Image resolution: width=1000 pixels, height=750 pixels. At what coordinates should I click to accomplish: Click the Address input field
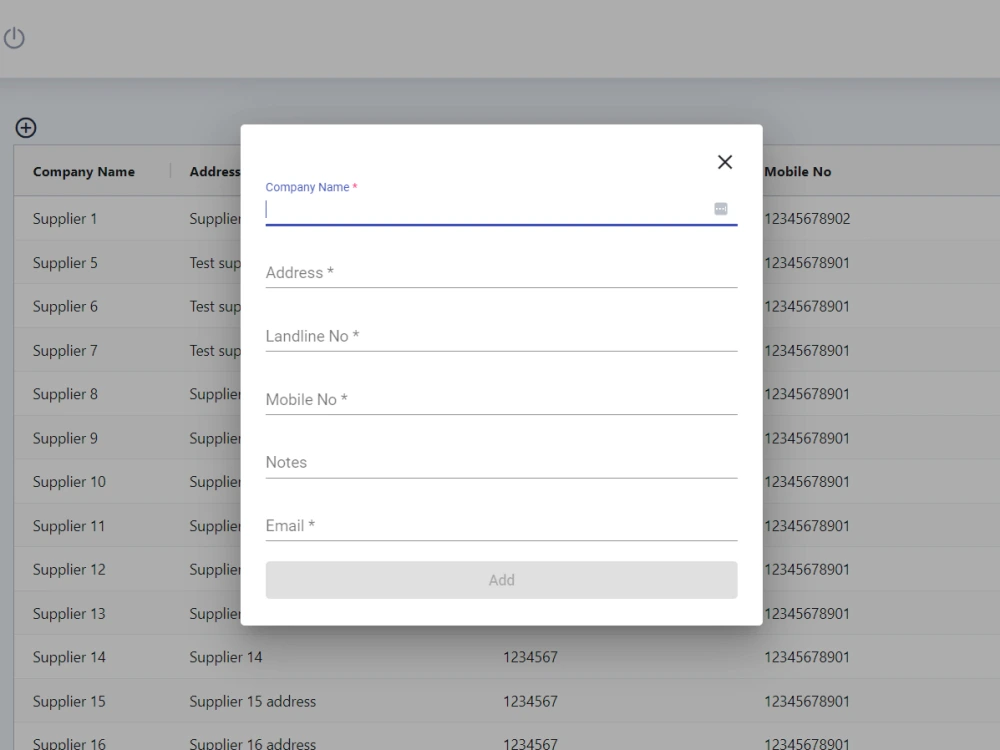point(501,273)
